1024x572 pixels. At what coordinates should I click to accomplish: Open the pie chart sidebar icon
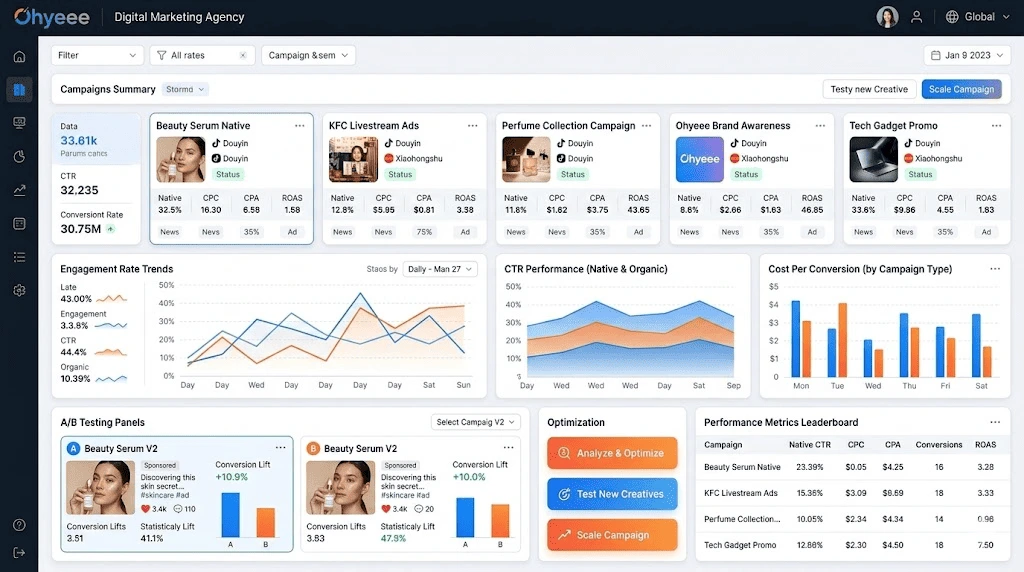tap(20, 157)
